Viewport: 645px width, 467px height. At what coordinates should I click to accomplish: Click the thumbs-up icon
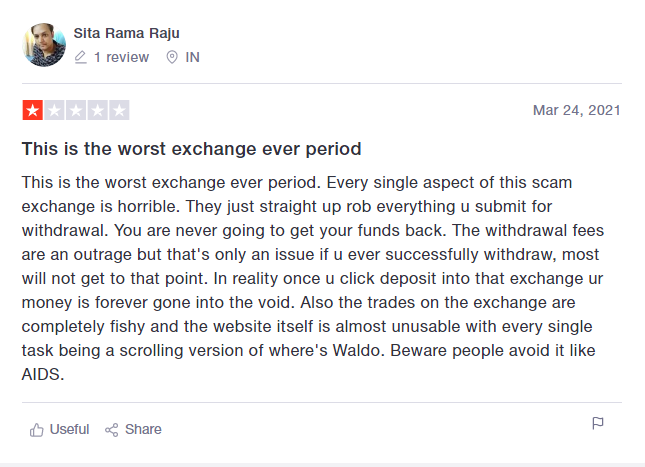point(37,430)
